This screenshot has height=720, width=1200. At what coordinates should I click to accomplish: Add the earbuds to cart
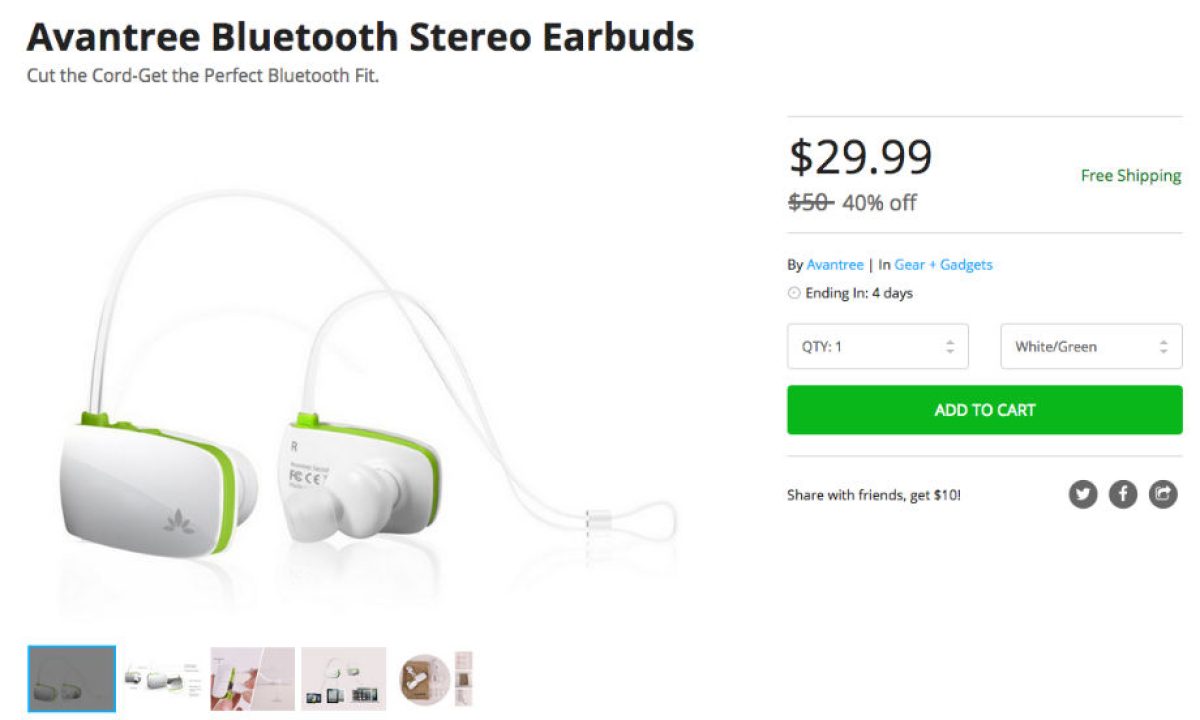click(x=985, y=410)
